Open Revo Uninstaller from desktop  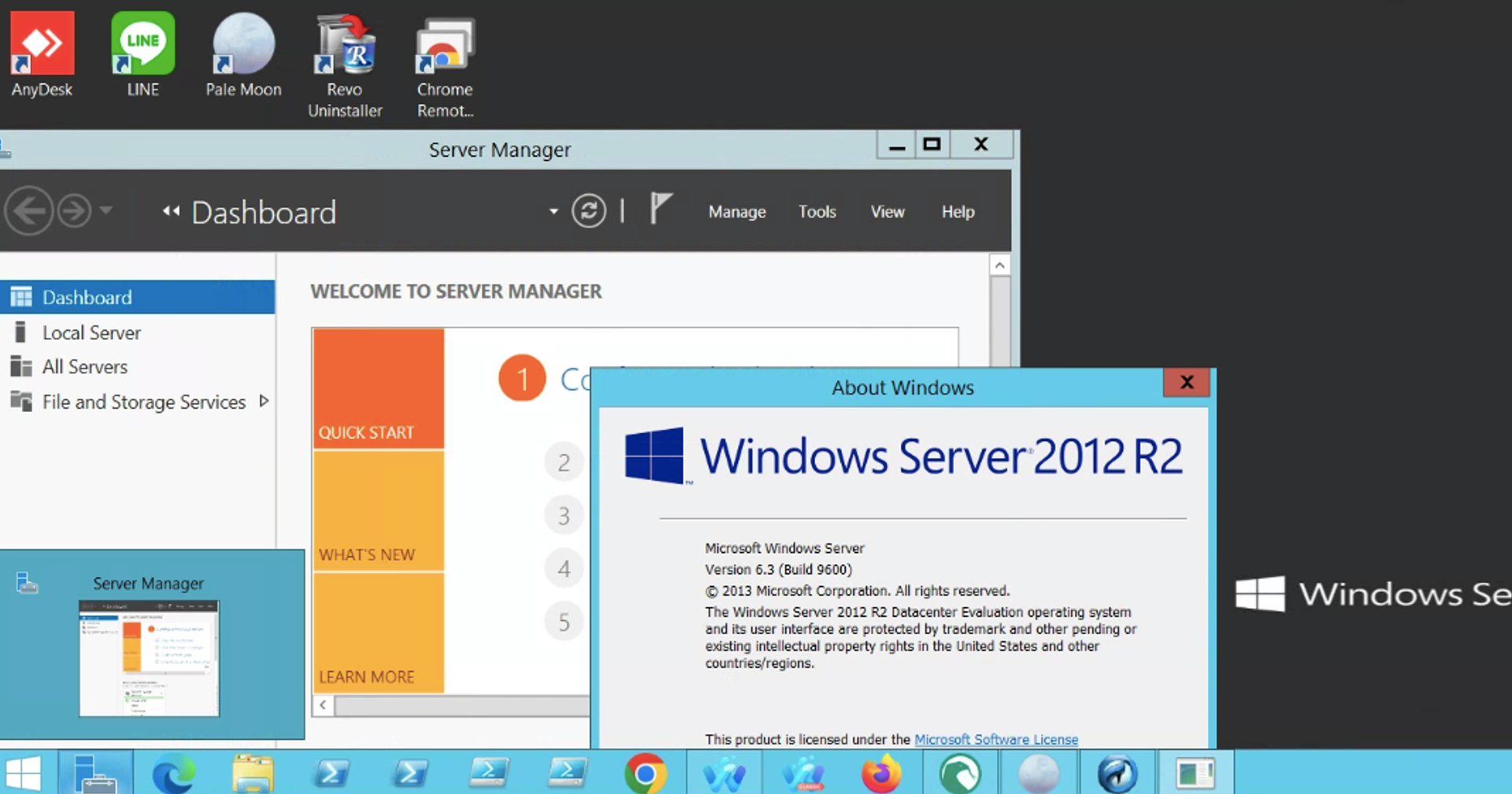click(x=344, y=43)
